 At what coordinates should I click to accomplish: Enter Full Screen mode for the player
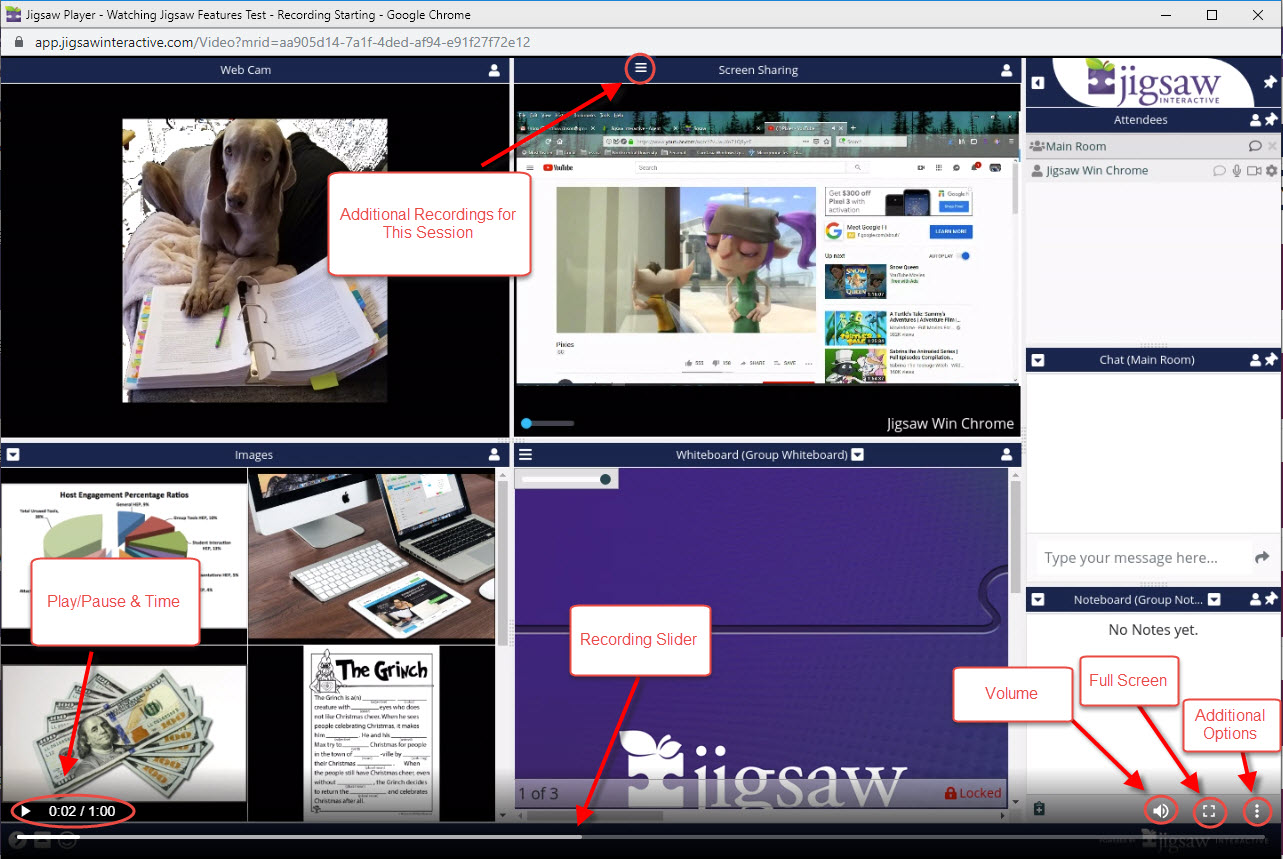pos(1208,810)
